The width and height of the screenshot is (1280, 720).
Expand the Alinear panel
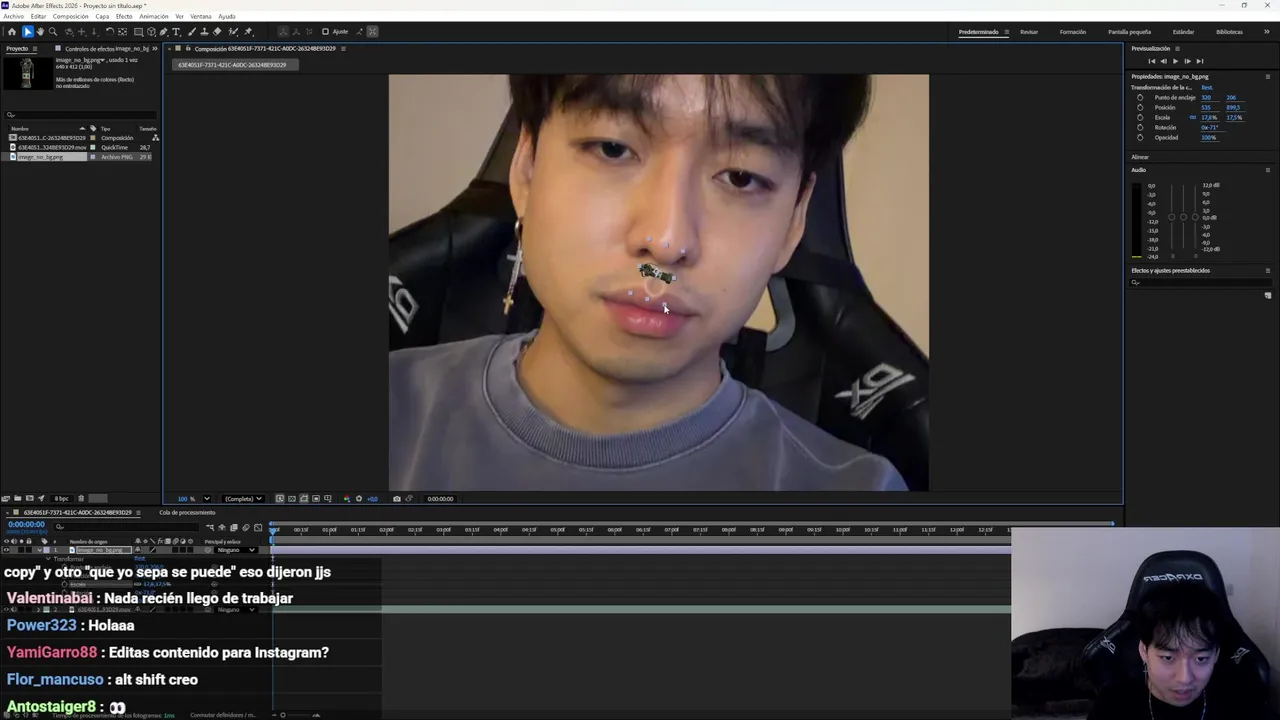1140,157
